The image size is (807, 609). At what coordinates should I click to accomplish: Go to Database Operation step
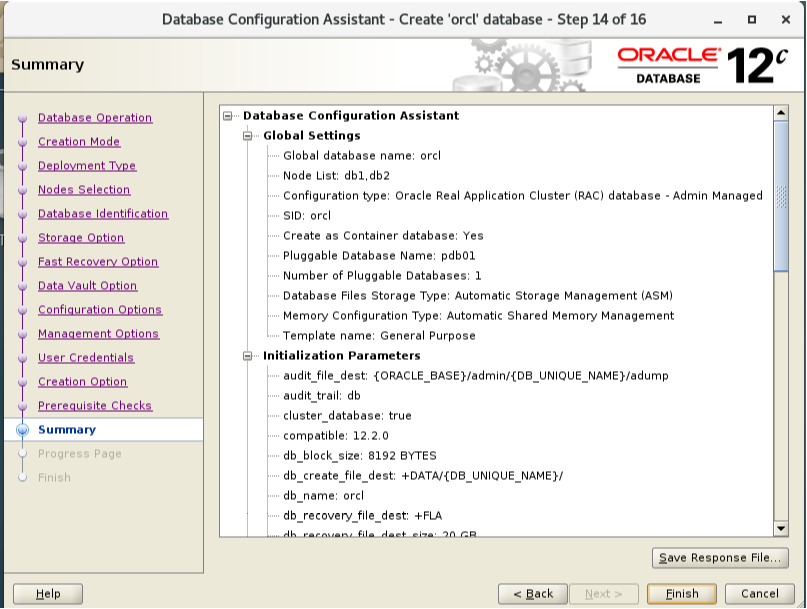coord(95,118)
